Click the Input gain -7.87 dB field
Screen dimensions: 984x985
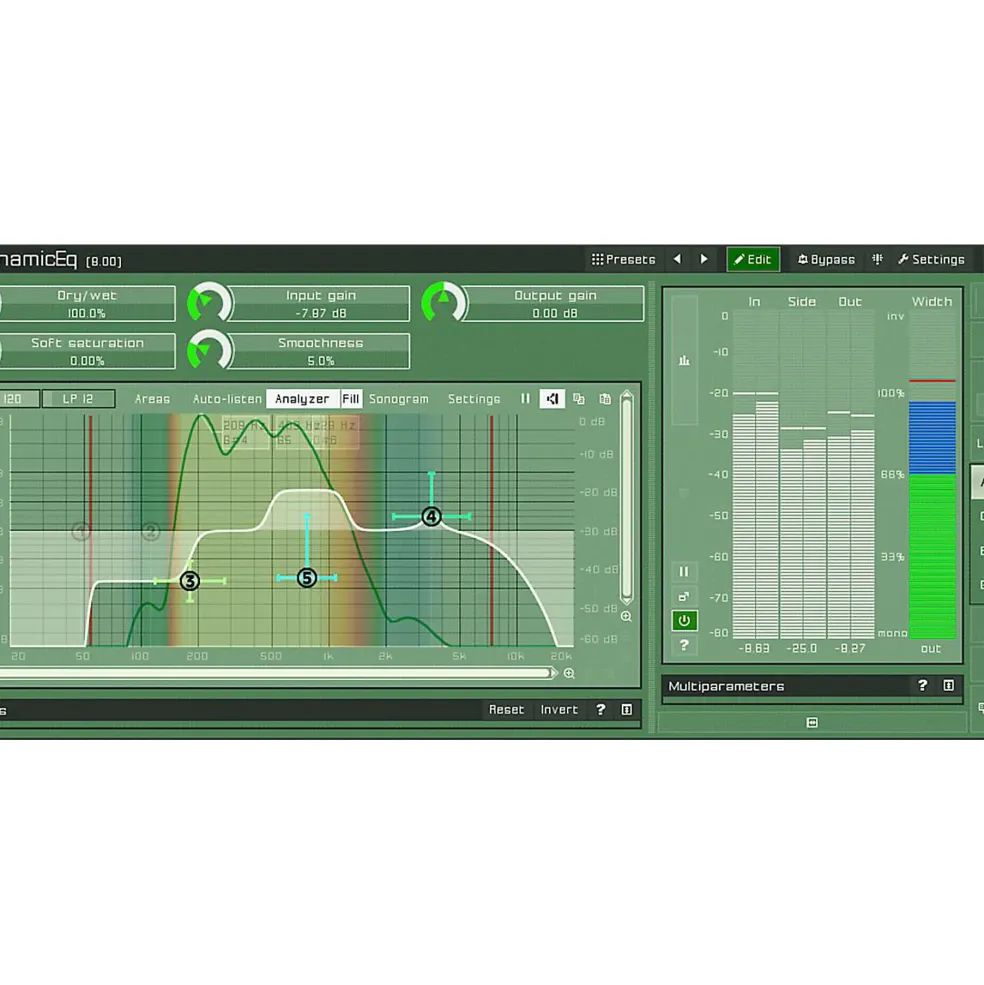tap(320, 303)
